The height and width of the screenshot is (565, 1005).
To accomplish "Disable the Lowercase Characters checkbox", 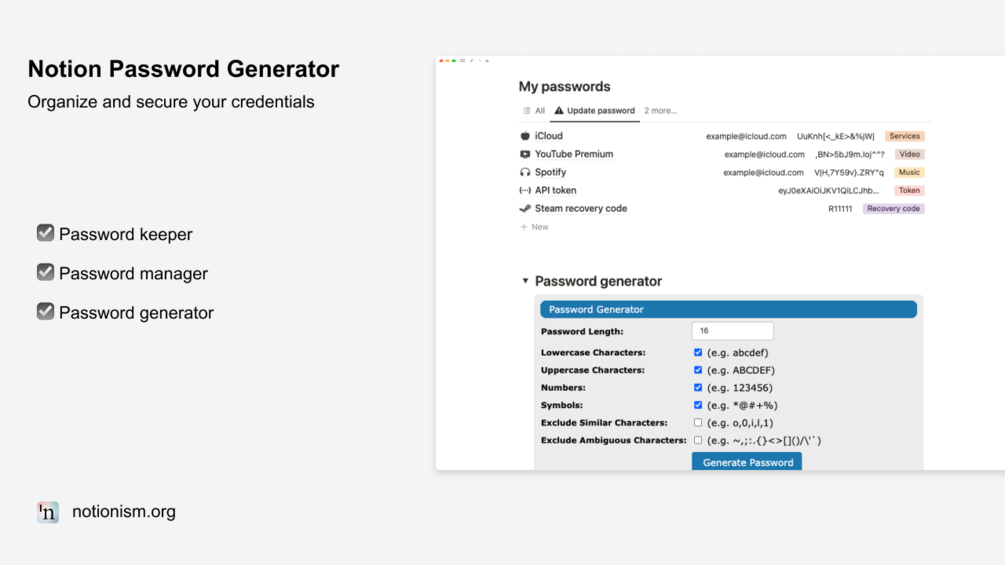I will point(698,352).
